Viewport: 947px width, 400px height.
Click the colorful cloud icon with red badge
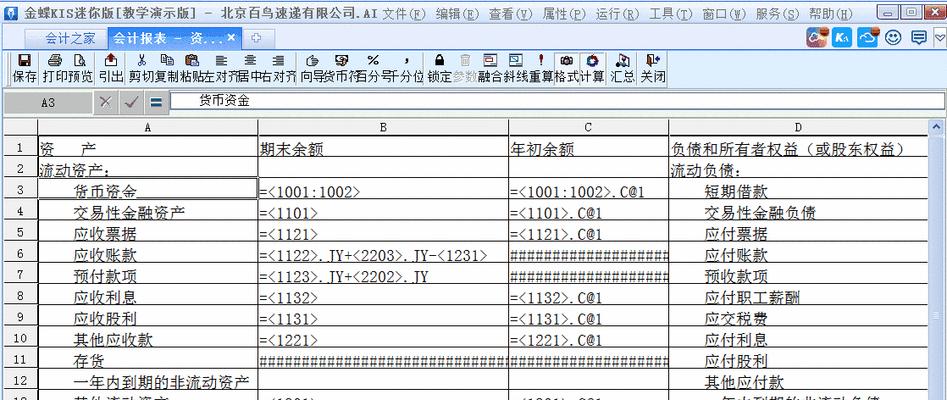817,38
